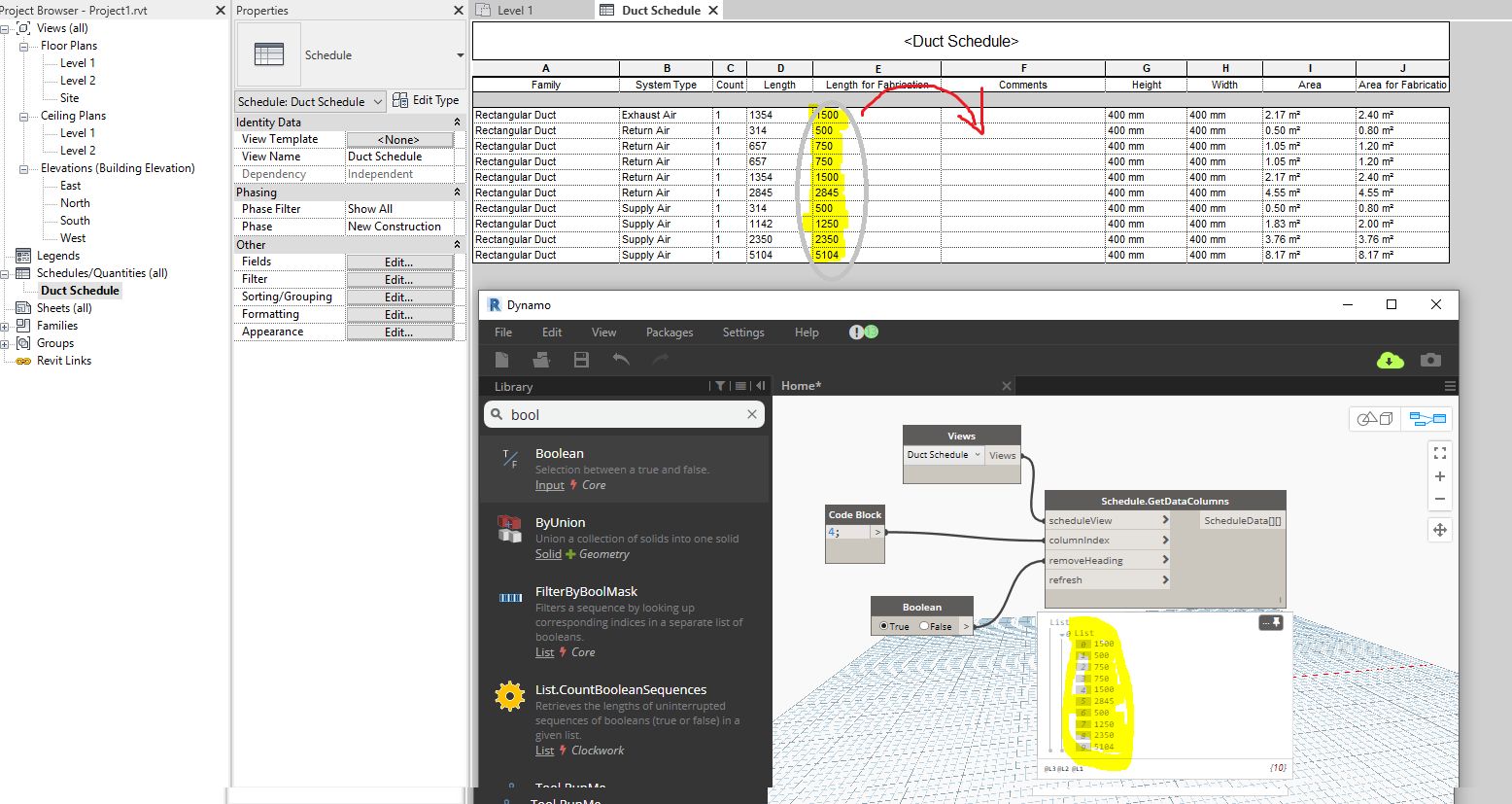
Task: Switch to graph view navigation
Action: click(x=1427, y=419)
